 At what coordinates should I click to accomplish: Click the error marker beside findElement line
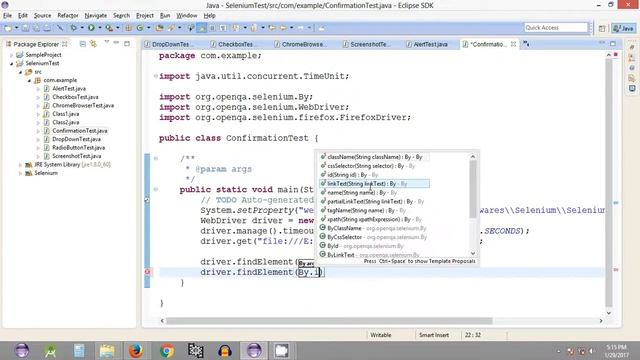tap(147, 272)
